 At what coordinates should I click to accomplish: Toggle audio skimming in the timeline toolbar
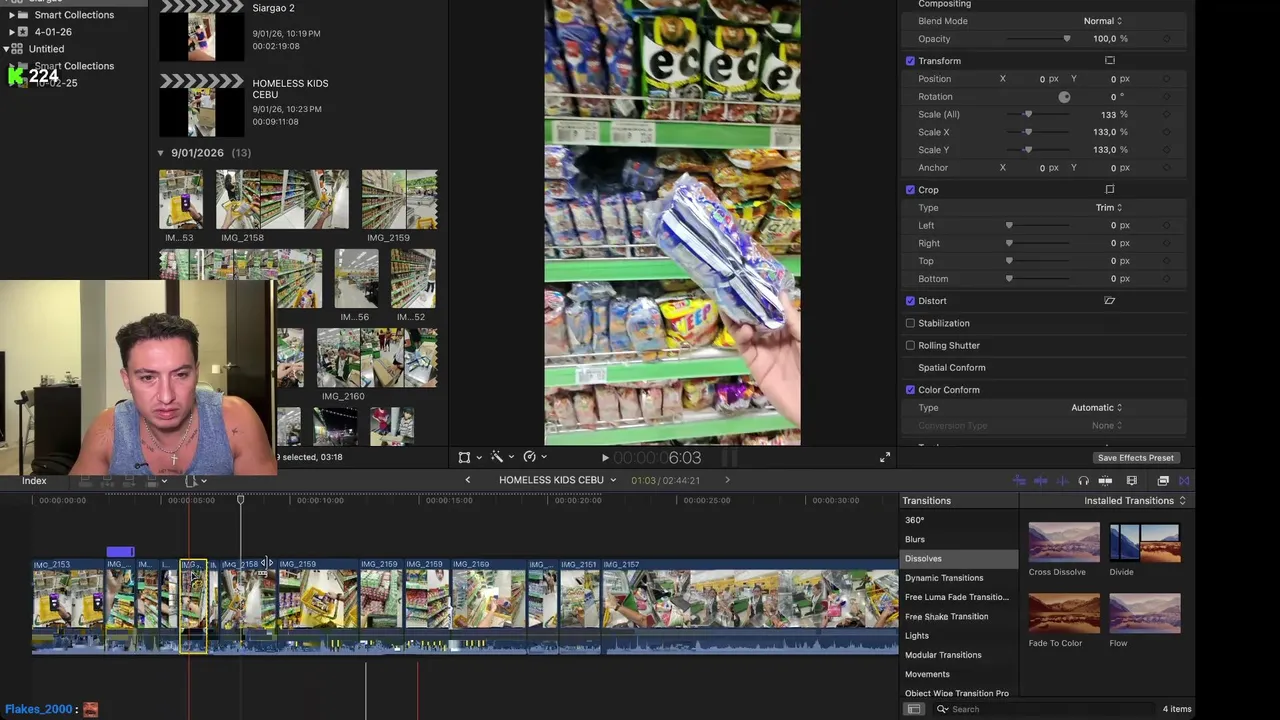click(x=1041, y=481)
